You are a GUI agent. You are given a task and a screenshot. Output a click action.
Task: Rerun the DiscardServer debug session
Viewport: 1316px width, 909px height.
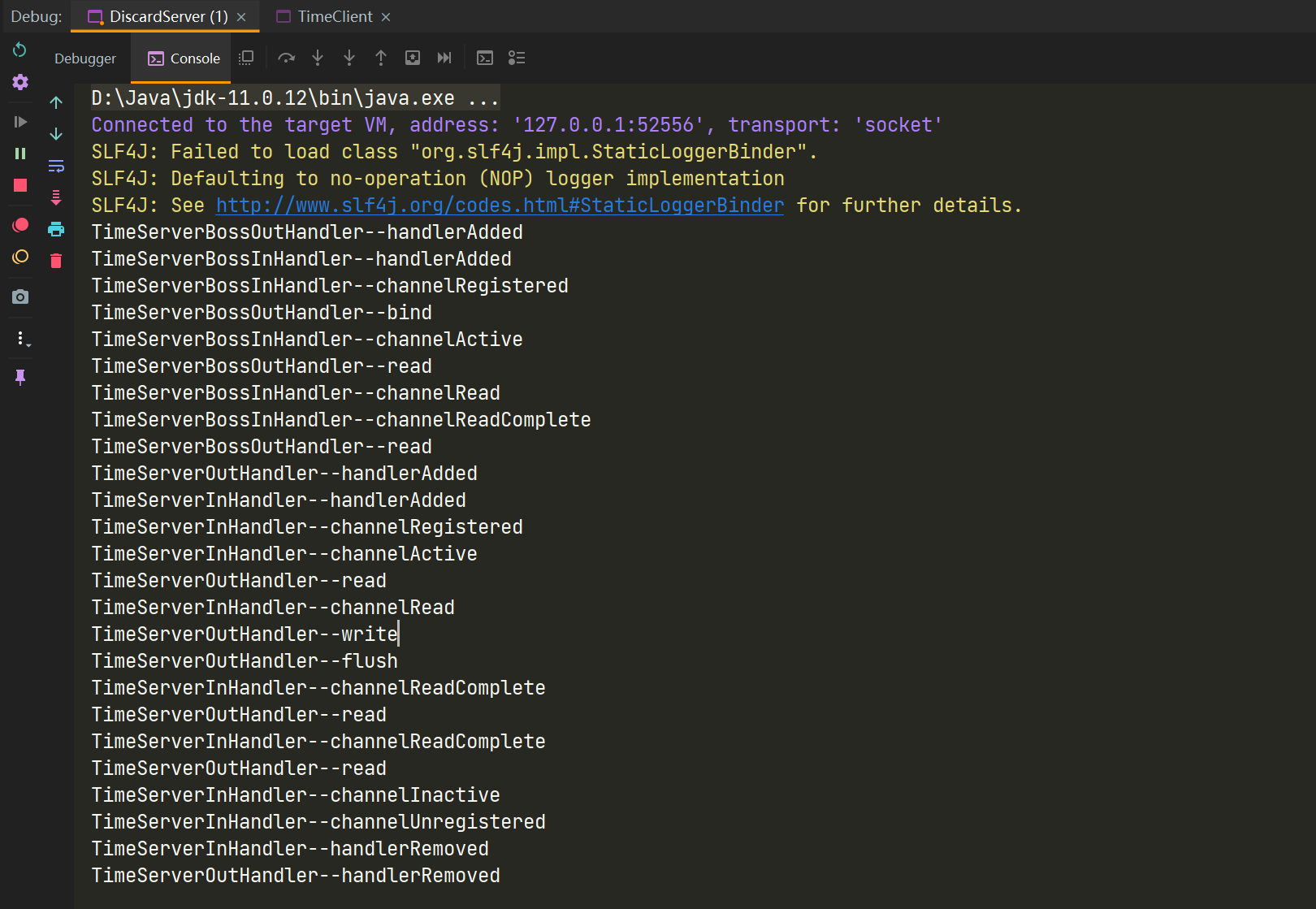coord(20,50)
